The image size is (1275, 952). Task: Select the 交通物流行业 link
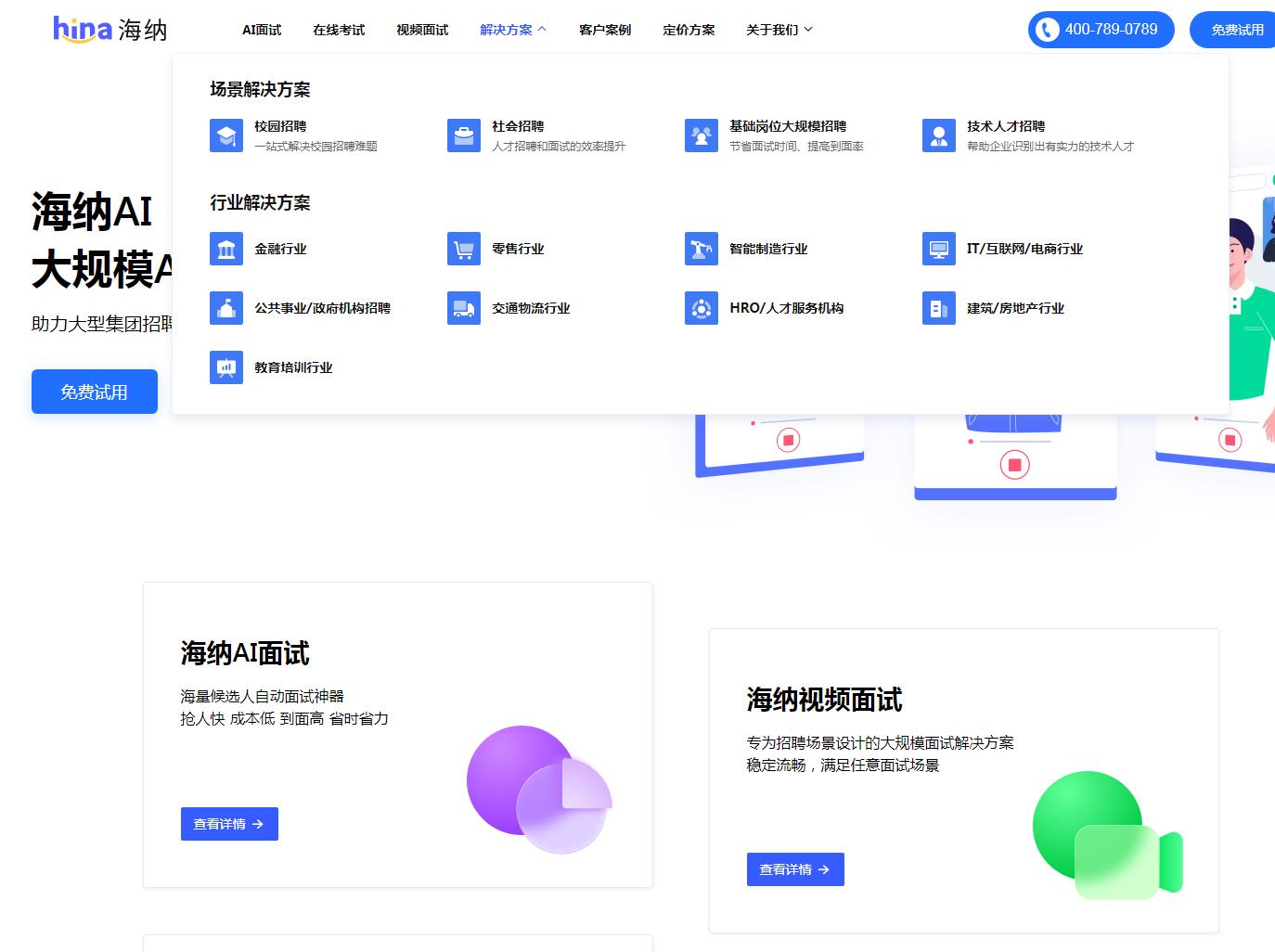(x=531, y=308)
